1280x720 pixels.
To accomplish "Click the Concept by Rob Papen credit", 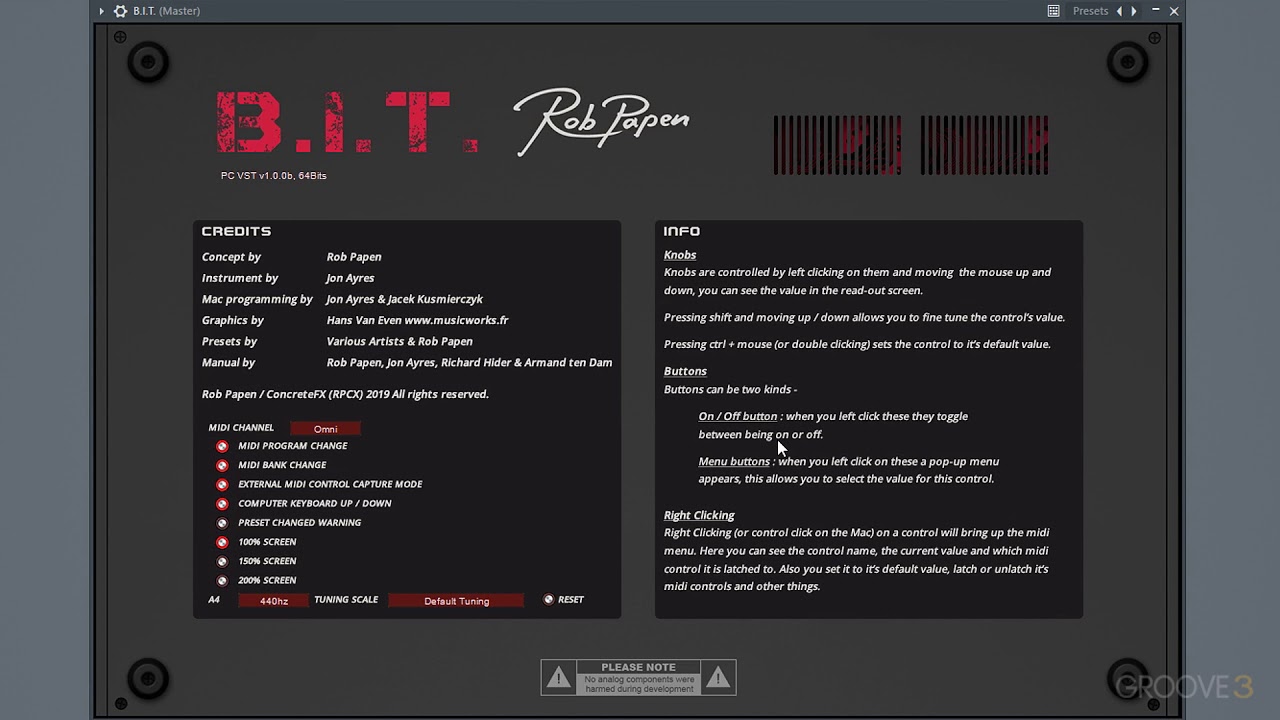I will [x=291, y=257].
